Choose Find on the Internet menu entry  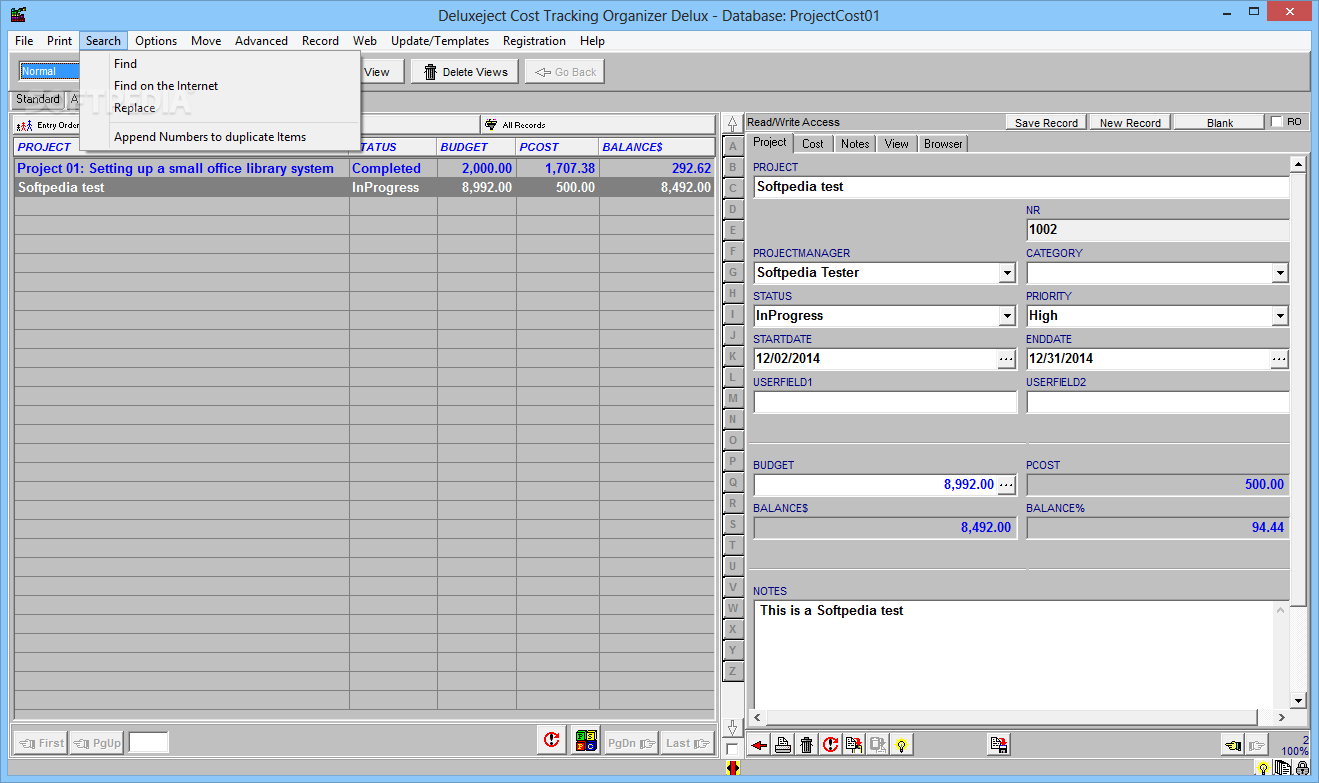pos(220,86)
